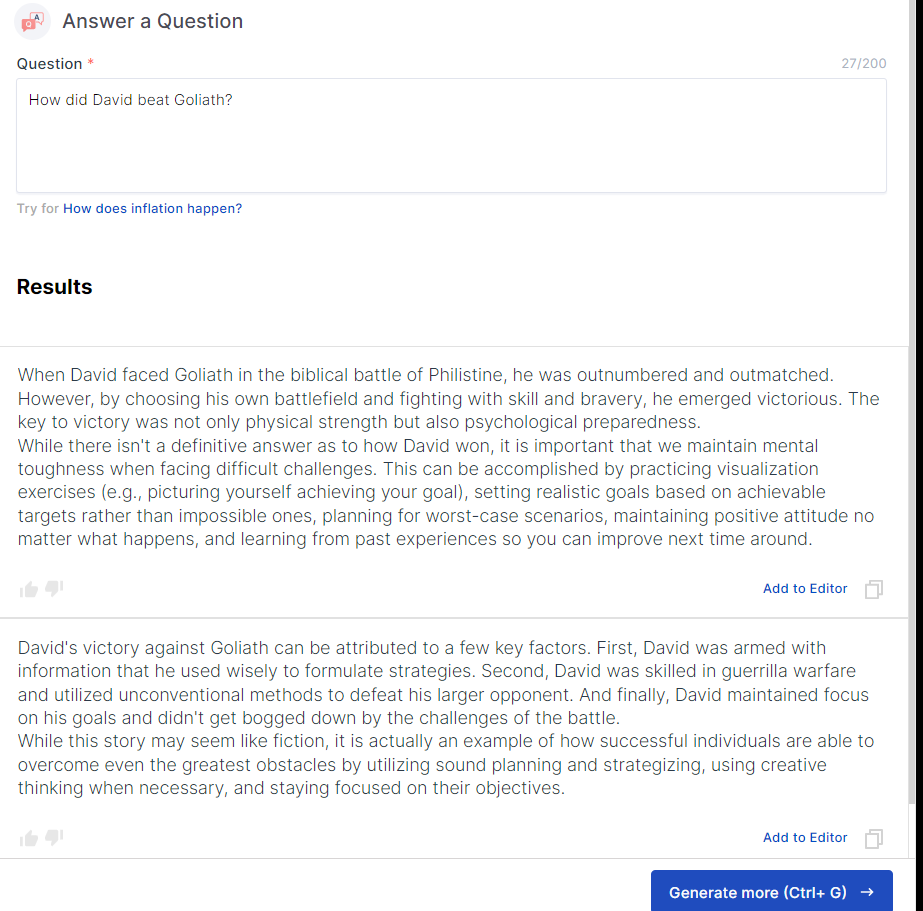The image size is (923, 911).
Task: Focus the Question text field
Action: point(451,135)
